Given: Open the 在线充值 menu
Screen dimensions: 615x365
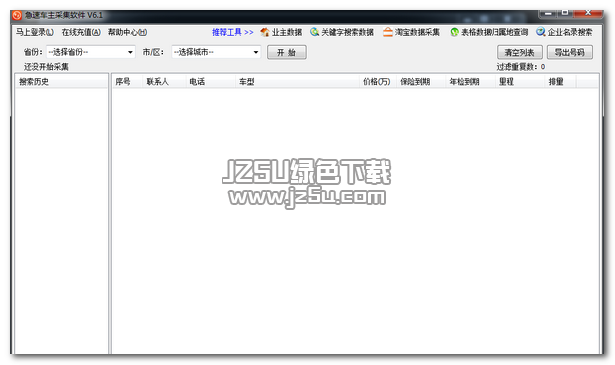Looking at the screenshot, I should 81,32.
